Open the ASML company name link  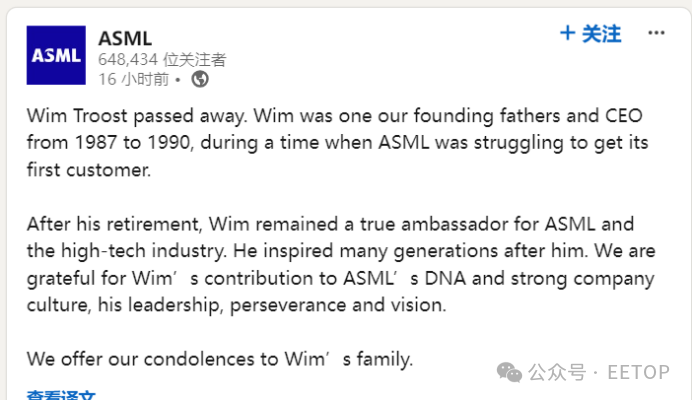click(125, 38)
